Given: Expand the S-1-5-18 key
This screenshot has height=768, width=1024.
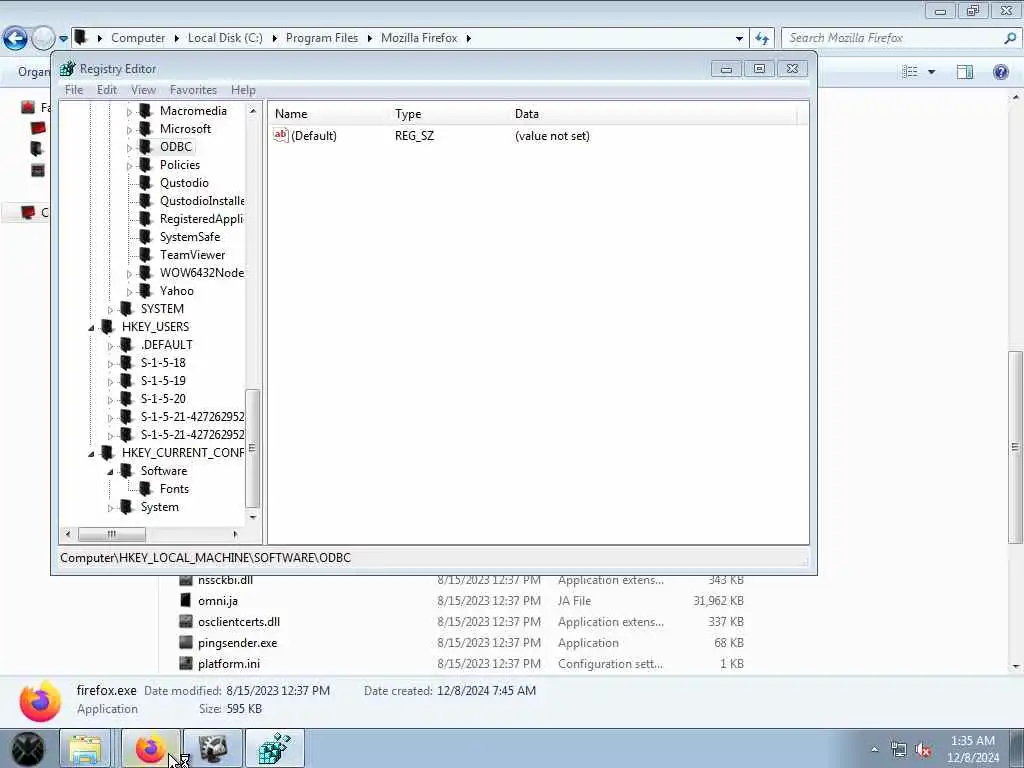Looking at the screenshot, I should coord(110,364).
